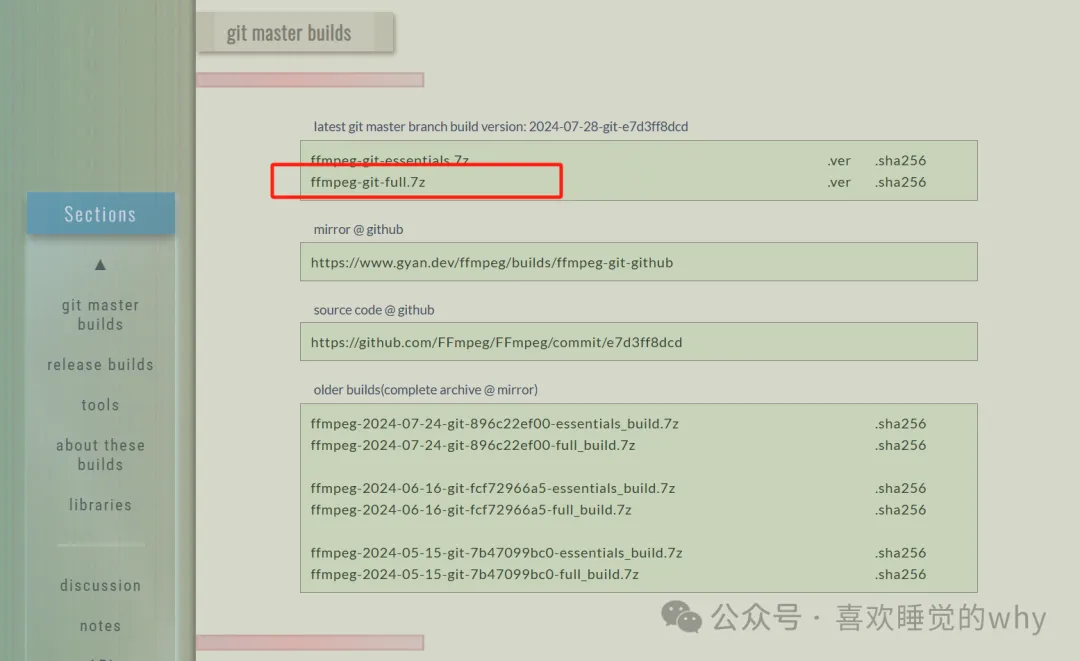
Task: Download 2024-06-16 fcf72966a5 full_build.7z
Action: pos(471,510)
